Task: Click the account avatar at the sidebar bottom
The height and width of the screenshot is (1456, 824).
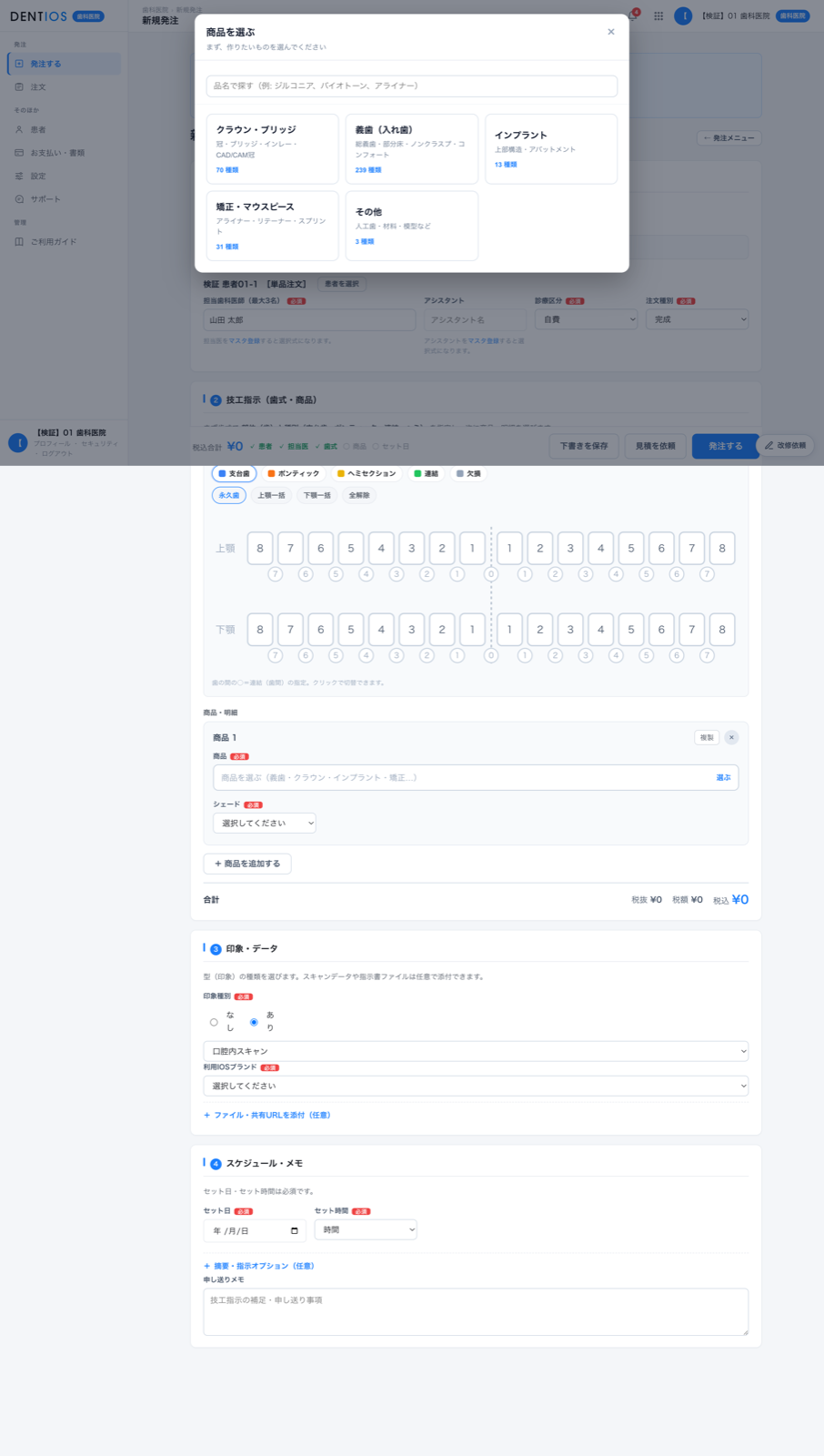Action: pos(17,442)
